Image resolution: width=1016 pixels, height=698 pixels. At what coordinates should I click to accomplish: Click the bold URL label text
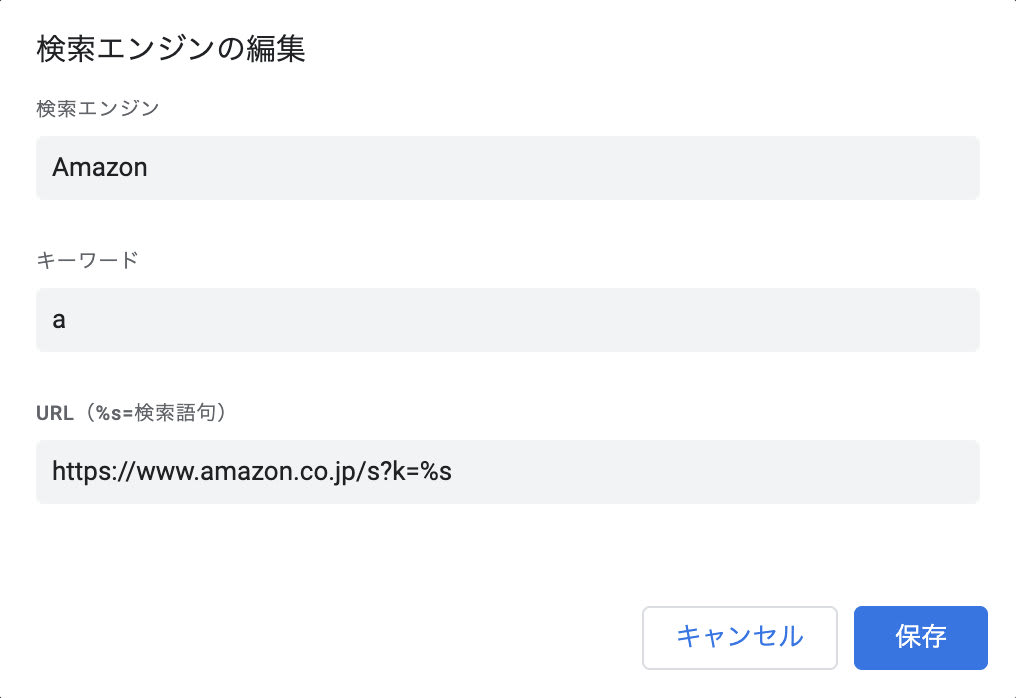[55, 413]
